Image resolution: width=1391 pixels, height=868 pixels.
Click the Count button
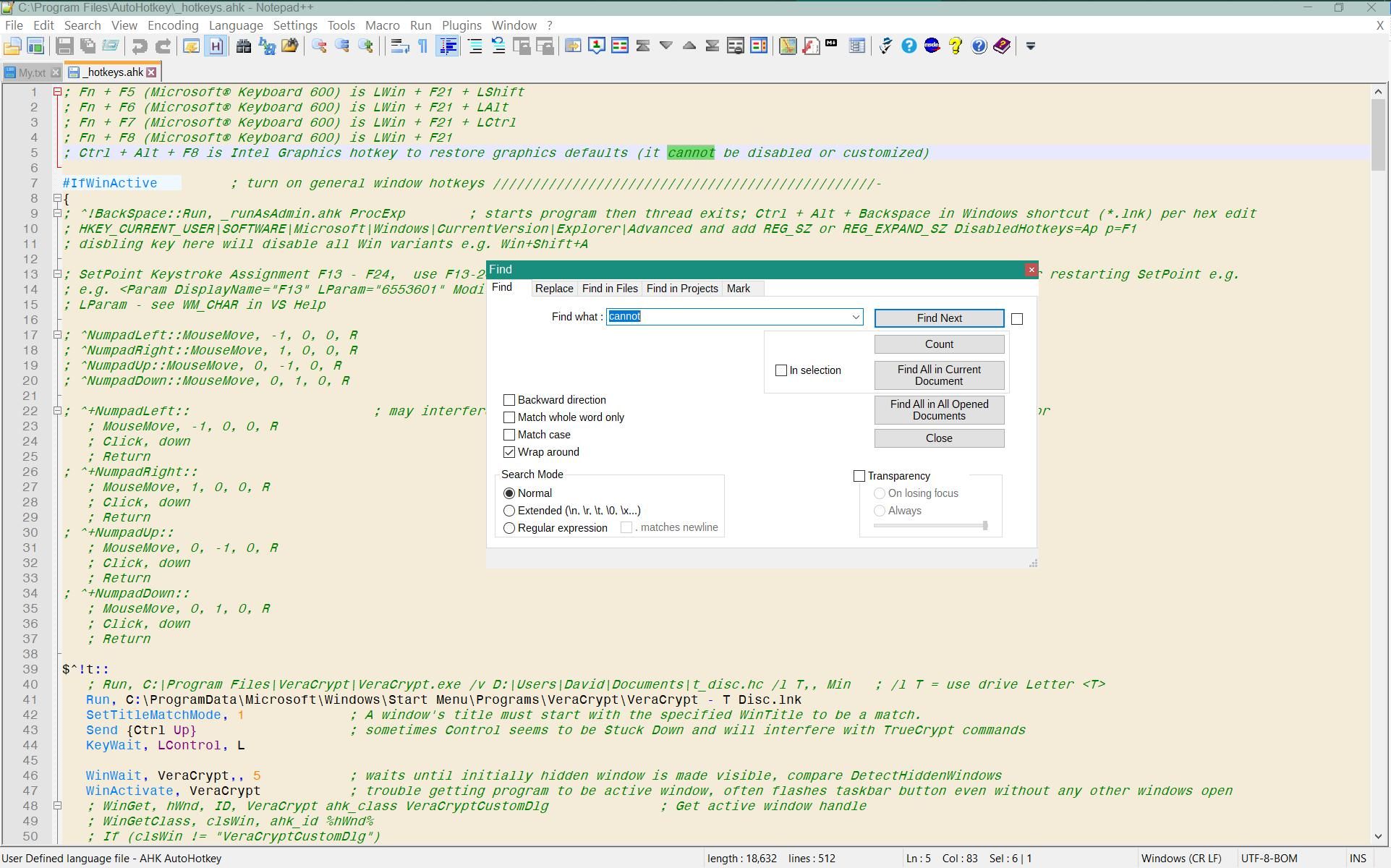point(939,344)
